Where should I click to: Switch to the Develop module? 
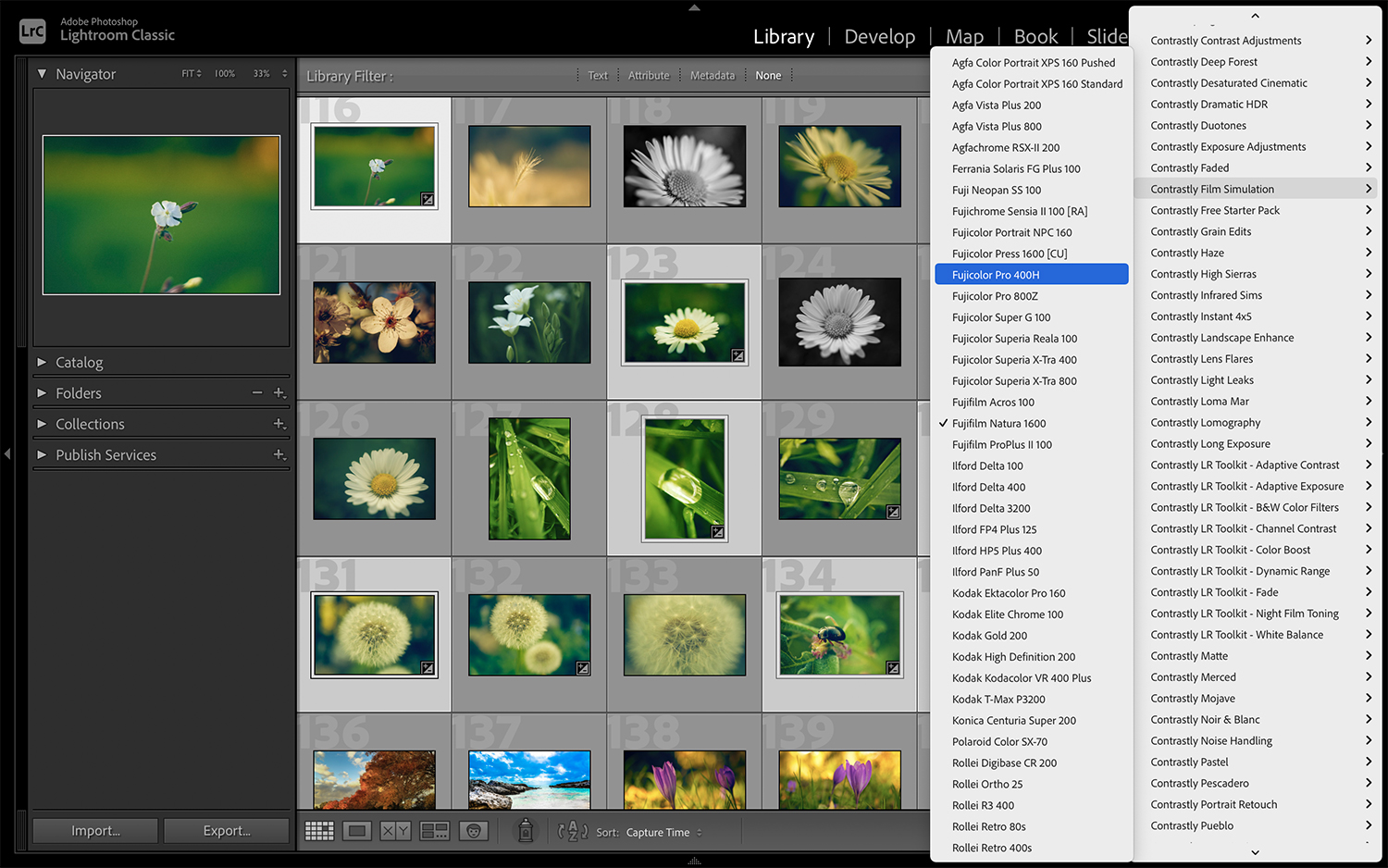click(x=880, y=37)
